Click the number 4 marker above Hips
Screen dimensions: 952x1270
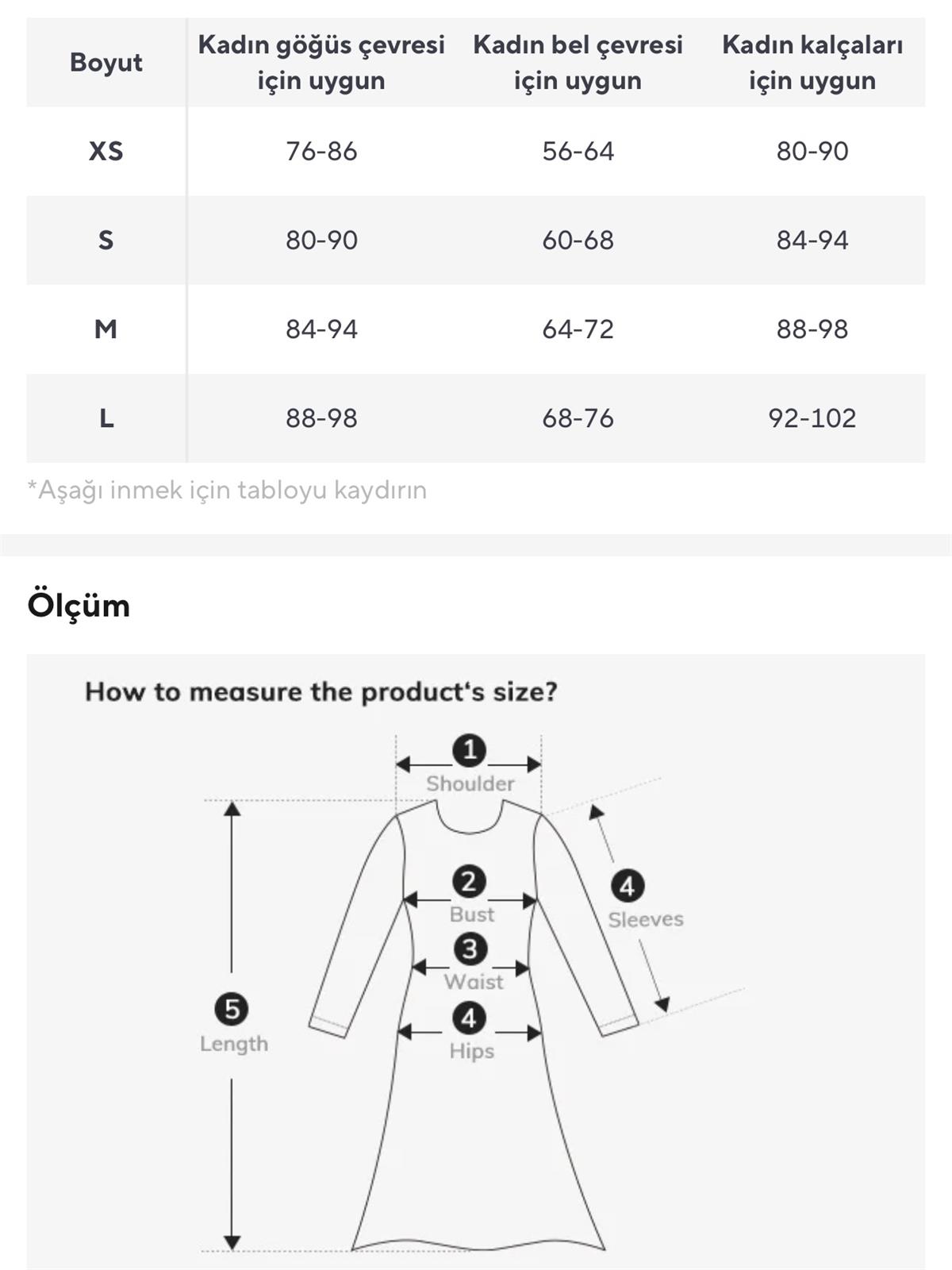pyautogui.click(x=469, y=1018)
